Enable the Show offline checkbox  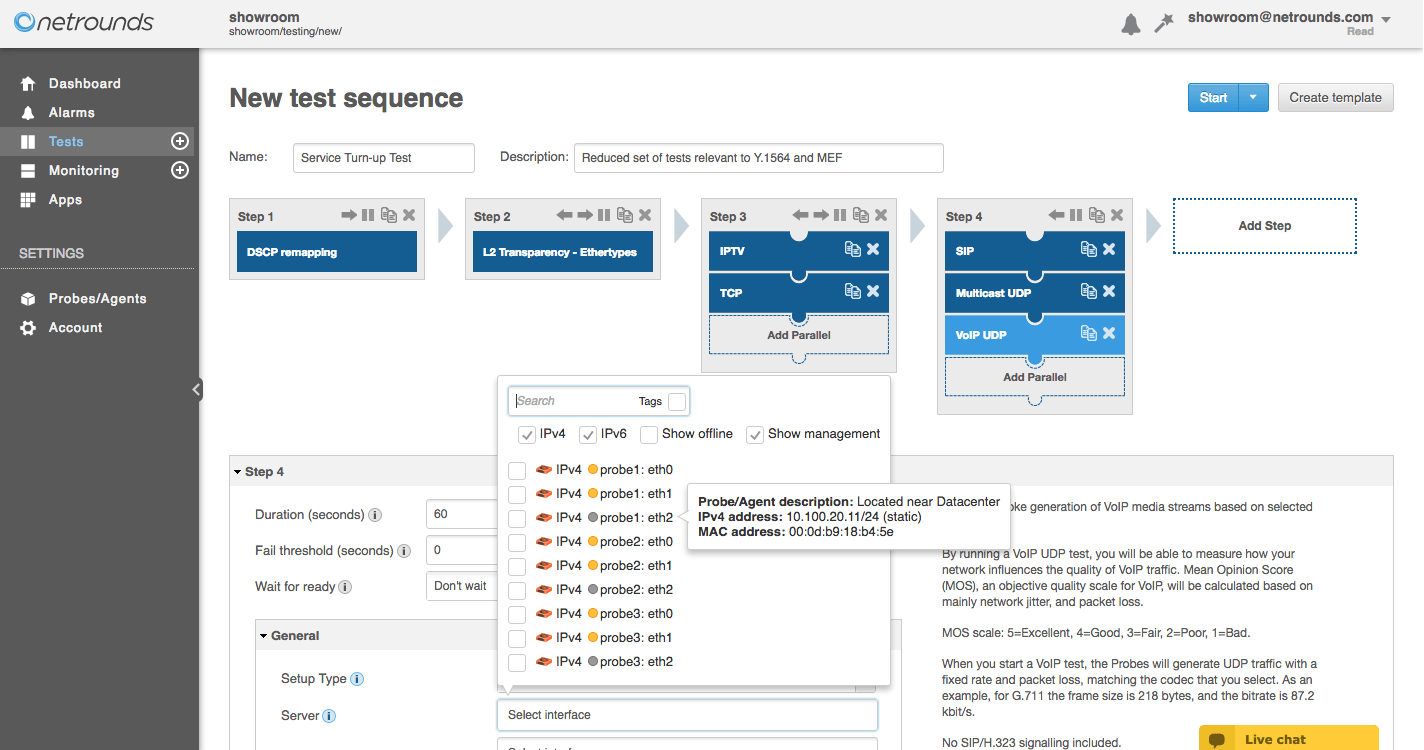click(x=649, y=434)
